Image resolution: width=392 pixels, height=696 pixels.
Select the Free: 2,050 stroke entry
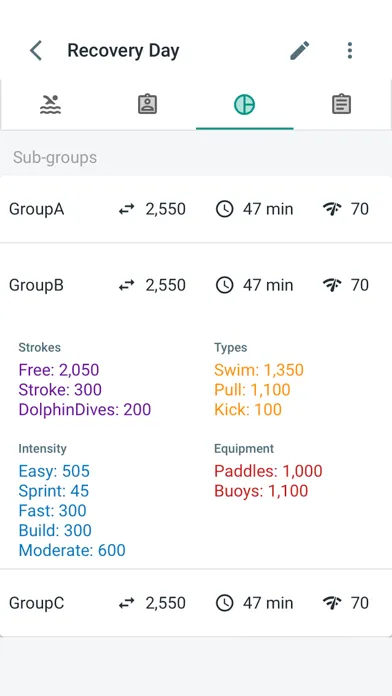pos(59,370)
